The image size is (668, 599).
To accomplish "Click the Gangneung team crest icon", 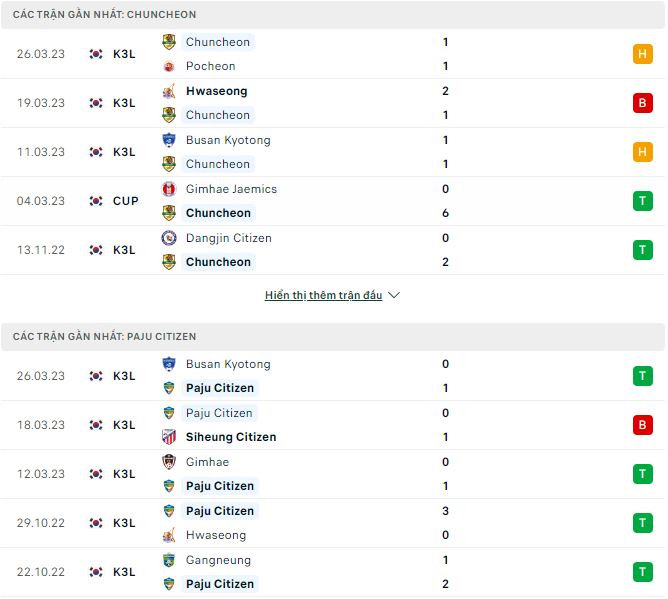I will [169, 560].
